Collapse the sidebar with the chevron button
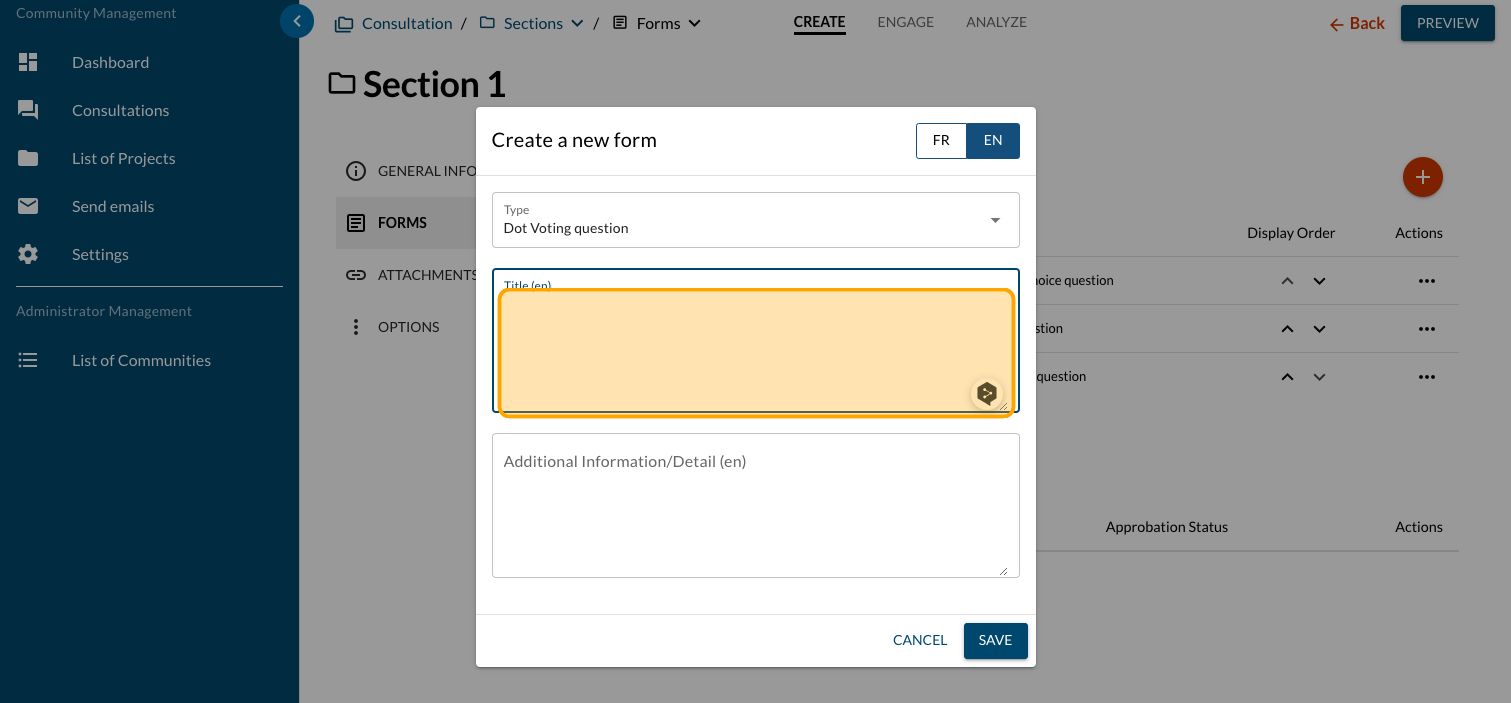 click(297, 21)
